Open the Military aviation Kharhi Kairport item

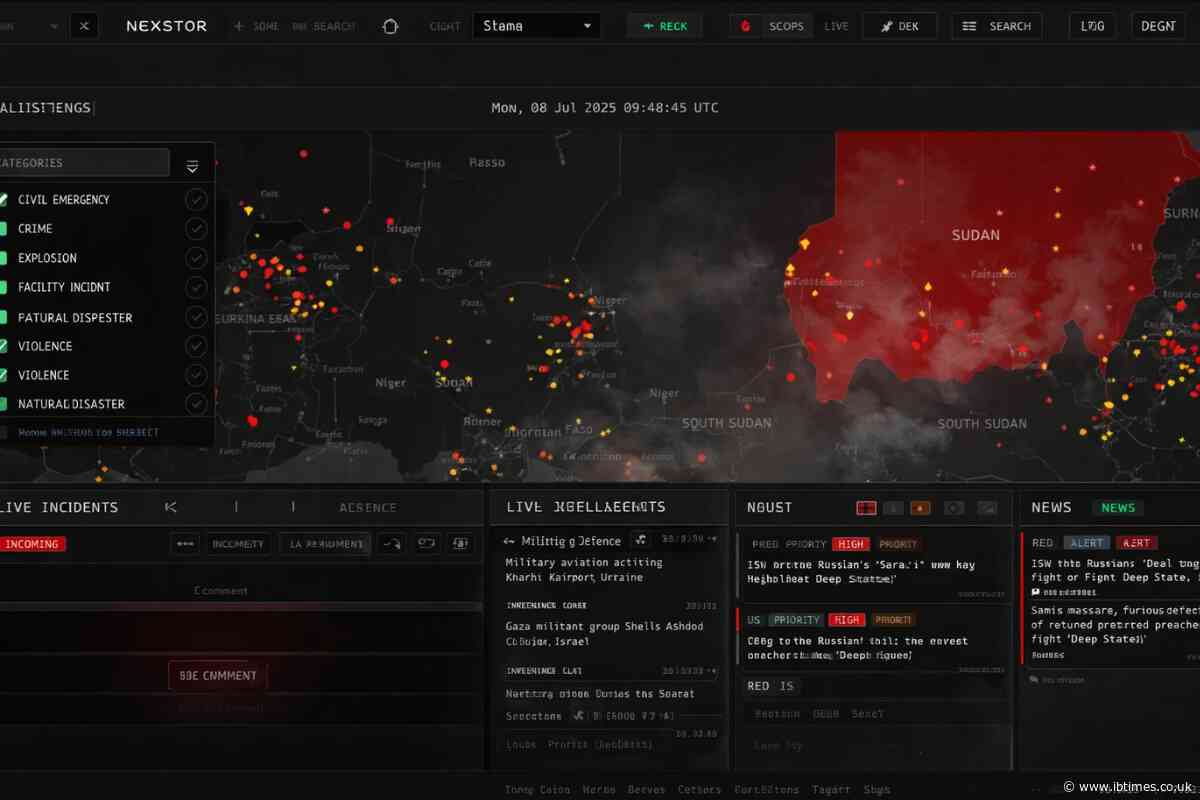(x=585, y=570)
